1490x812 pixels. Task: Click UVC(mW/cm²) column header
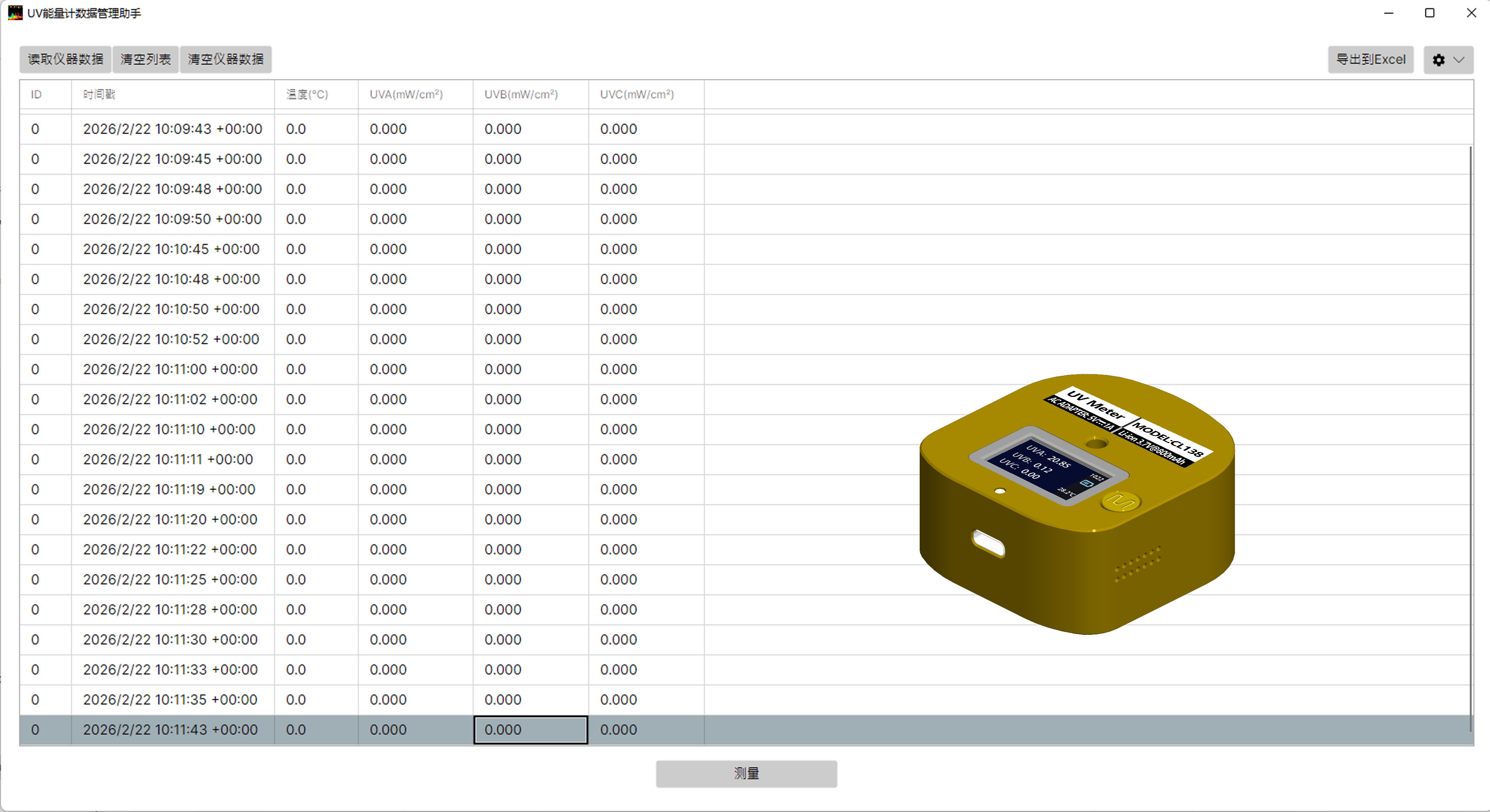pyautogui.click(x=637, y=94)
